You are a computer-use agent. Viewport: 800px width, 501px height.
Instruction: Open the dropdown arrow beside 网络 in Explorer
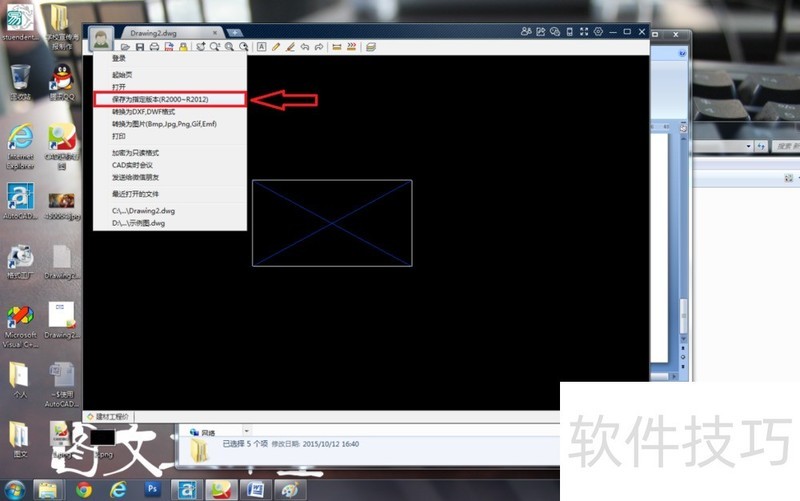246,431
